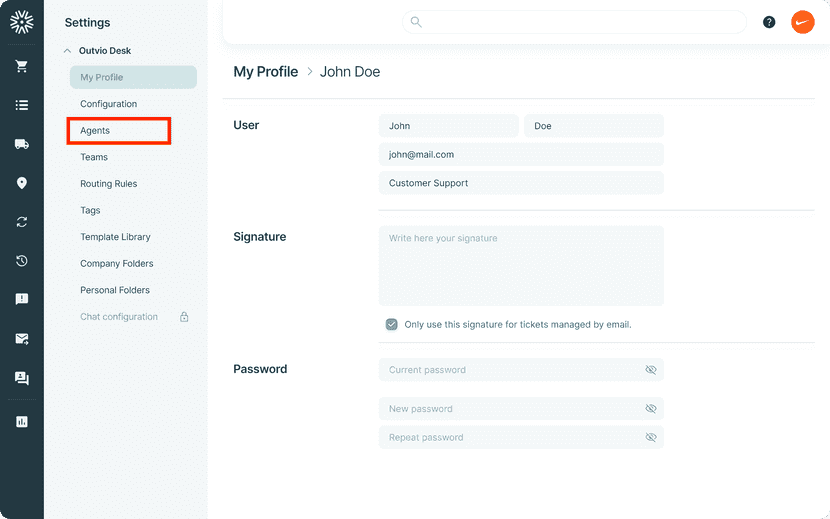Click My Profile breadcrumb link
The height and width of the screenshot is (519, 830).
click(x=266, y=71)
